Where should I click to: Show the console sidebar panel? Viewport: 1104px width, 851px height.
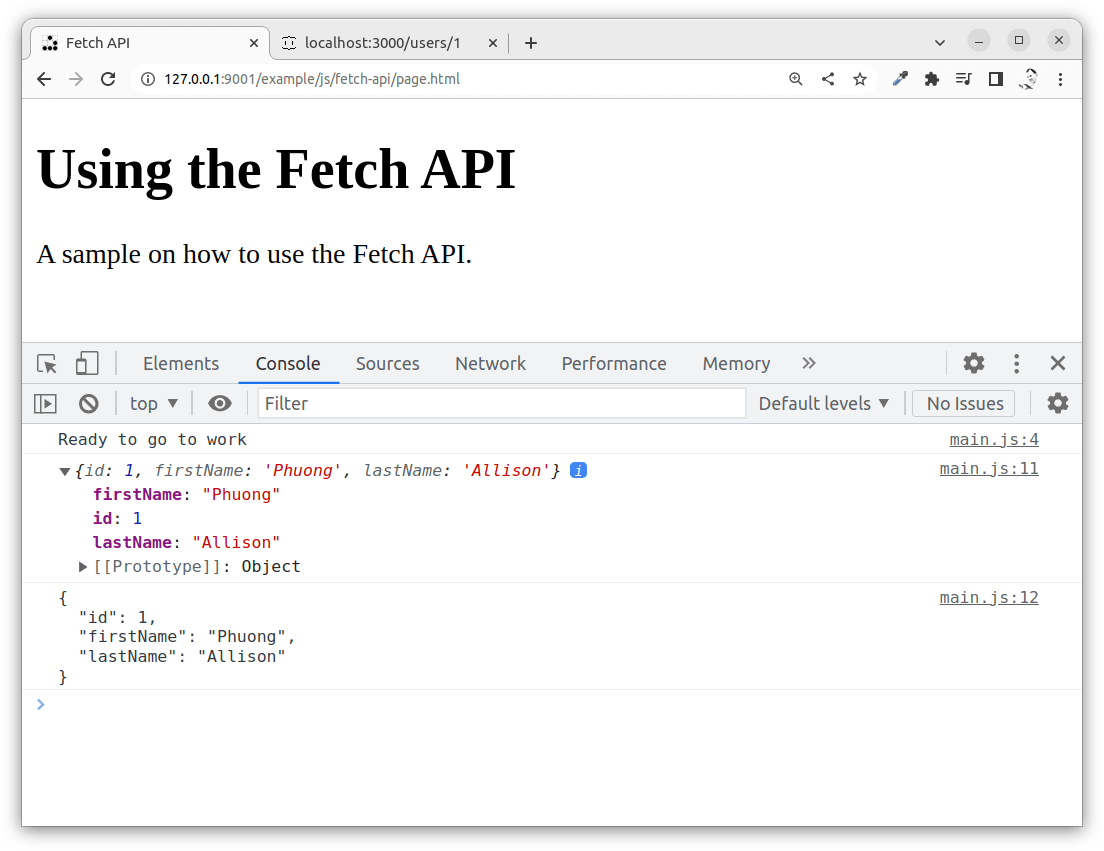pos(44,403)
